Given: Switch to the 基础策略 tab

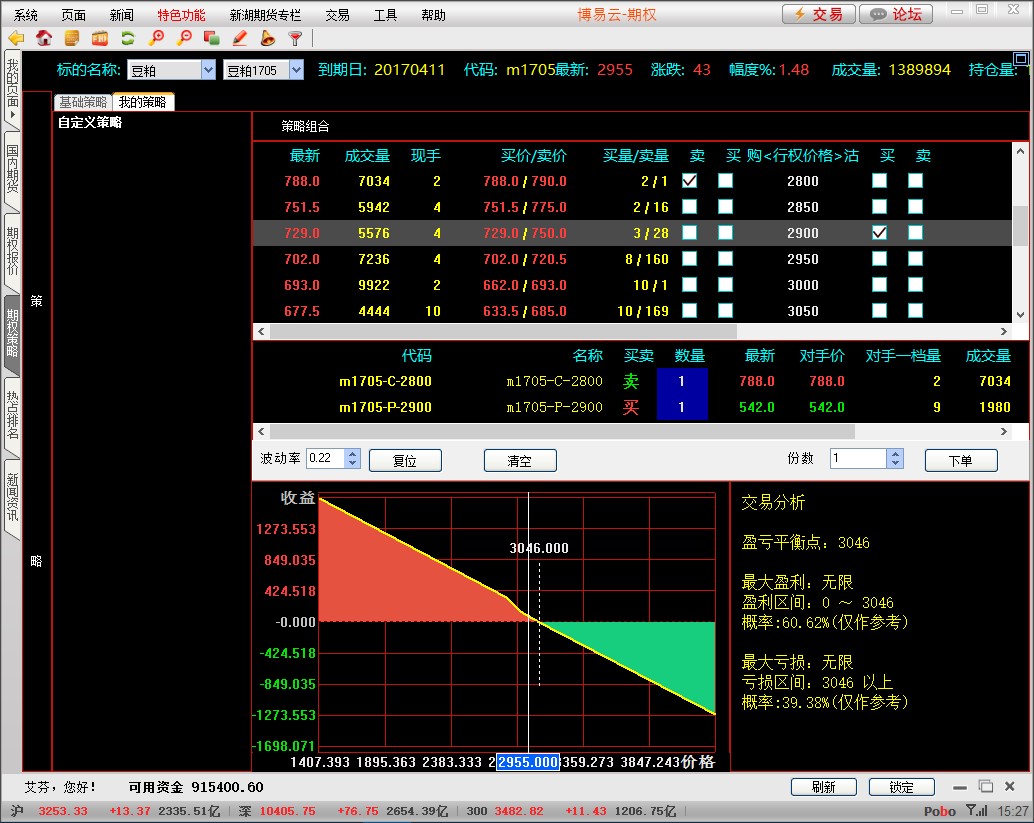Looking at the screenshot, I should click(83, 102).
